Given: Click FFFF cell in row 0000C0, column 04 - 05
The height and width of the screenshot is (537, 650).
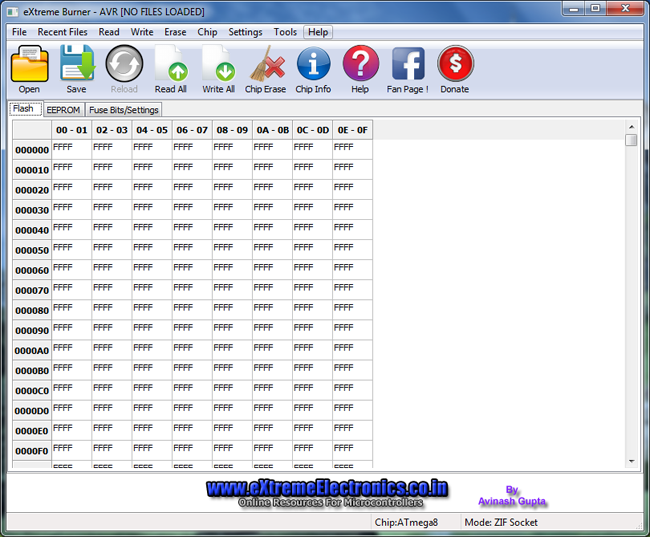Looking at the screenshot, I should (x=152, y=391).
